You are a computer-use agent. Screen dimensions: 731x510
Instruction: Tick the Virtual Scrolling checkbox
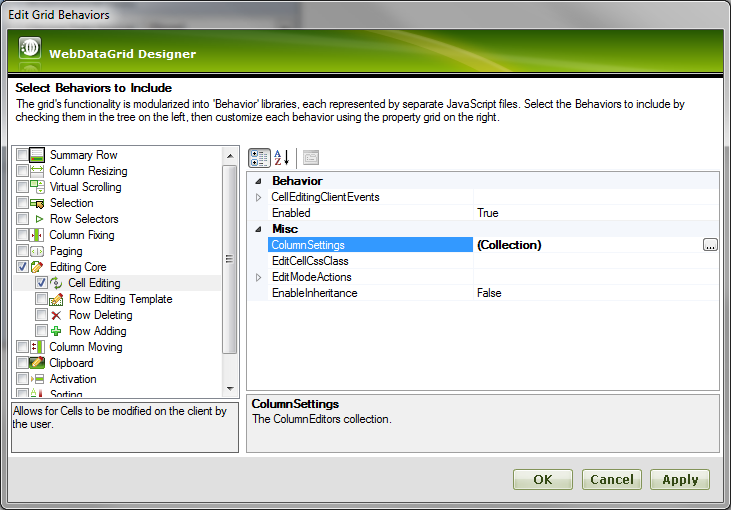click(22, 186)
